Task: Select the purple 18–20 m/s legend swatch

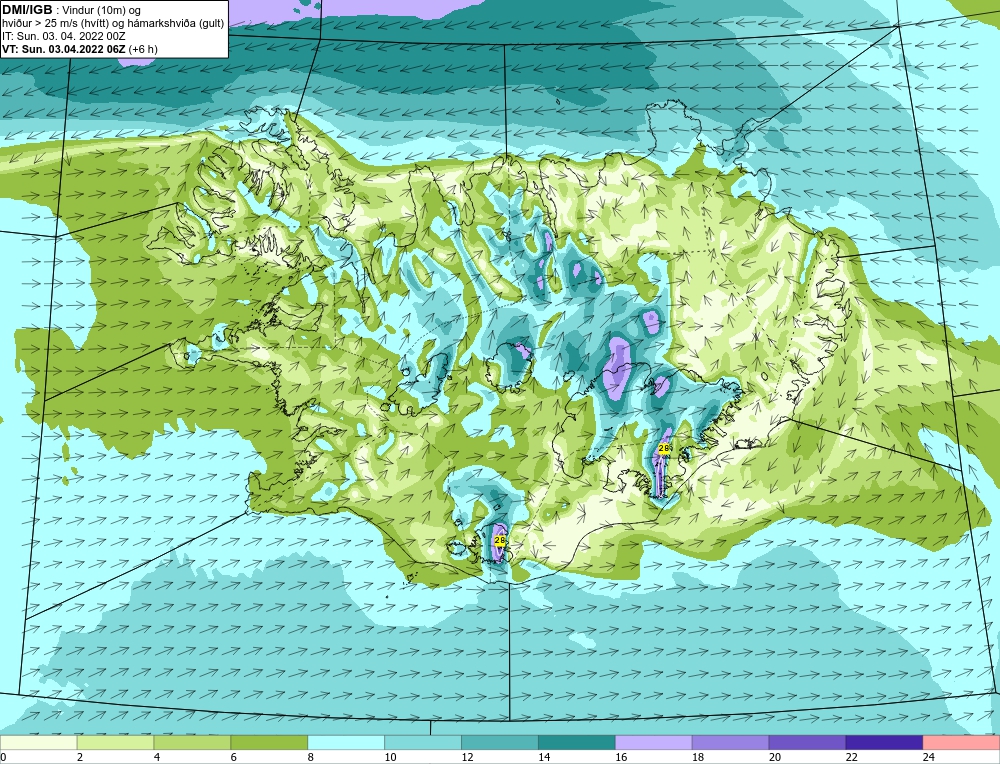Action: 730,743
